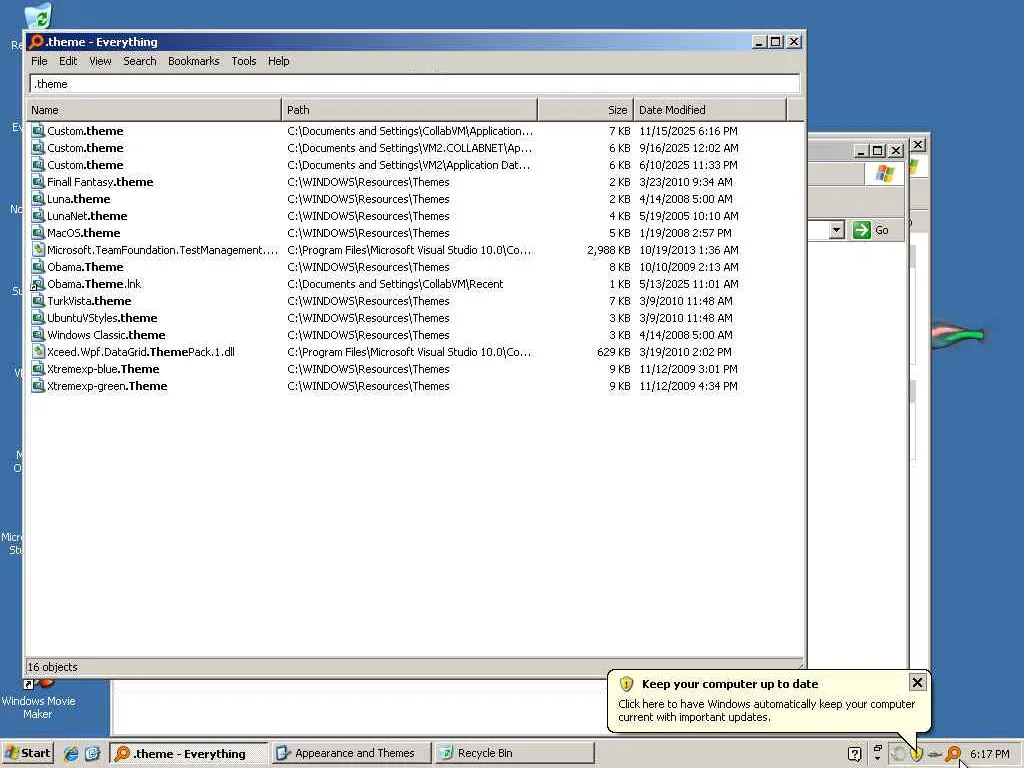Click the Everything search box containing .theme
This screenshot has height=768, width=1024.
click(415, 84)
